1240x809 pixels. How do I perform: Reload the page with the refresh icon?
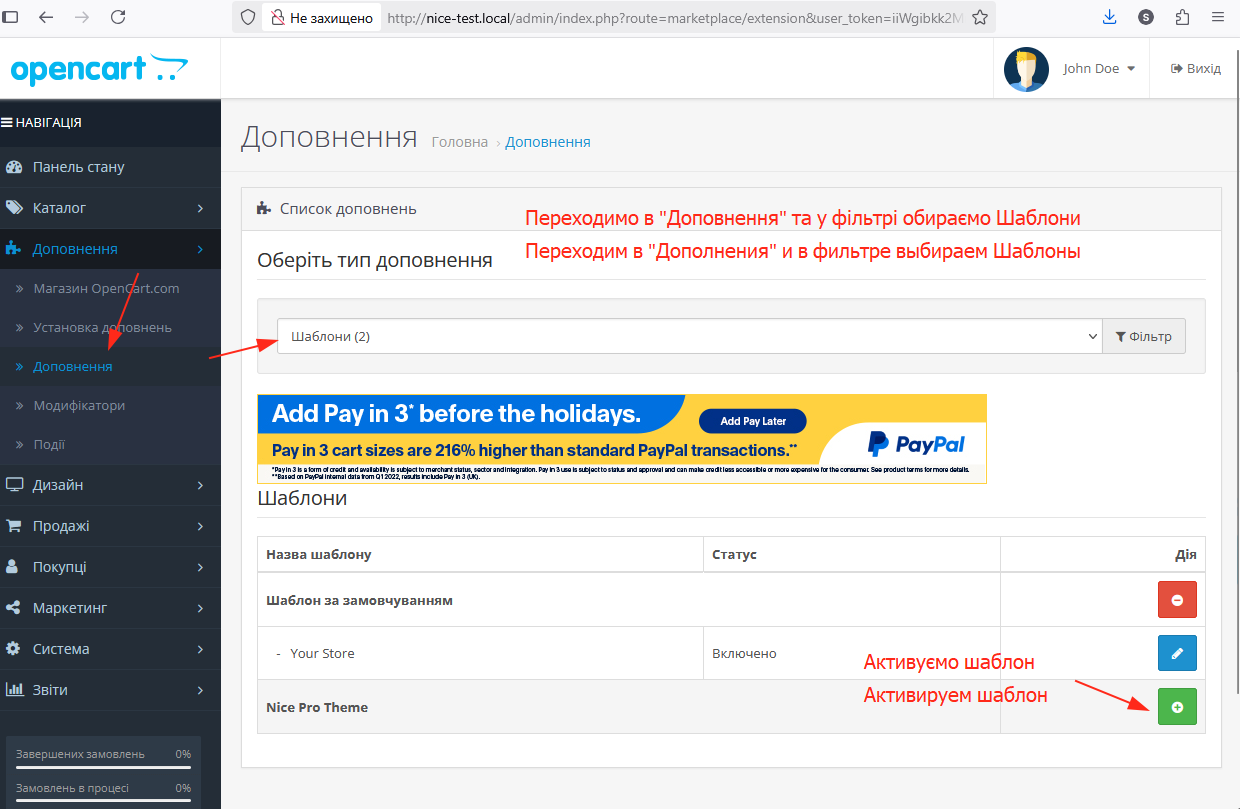pyautogui.click(x=118, y=17)
